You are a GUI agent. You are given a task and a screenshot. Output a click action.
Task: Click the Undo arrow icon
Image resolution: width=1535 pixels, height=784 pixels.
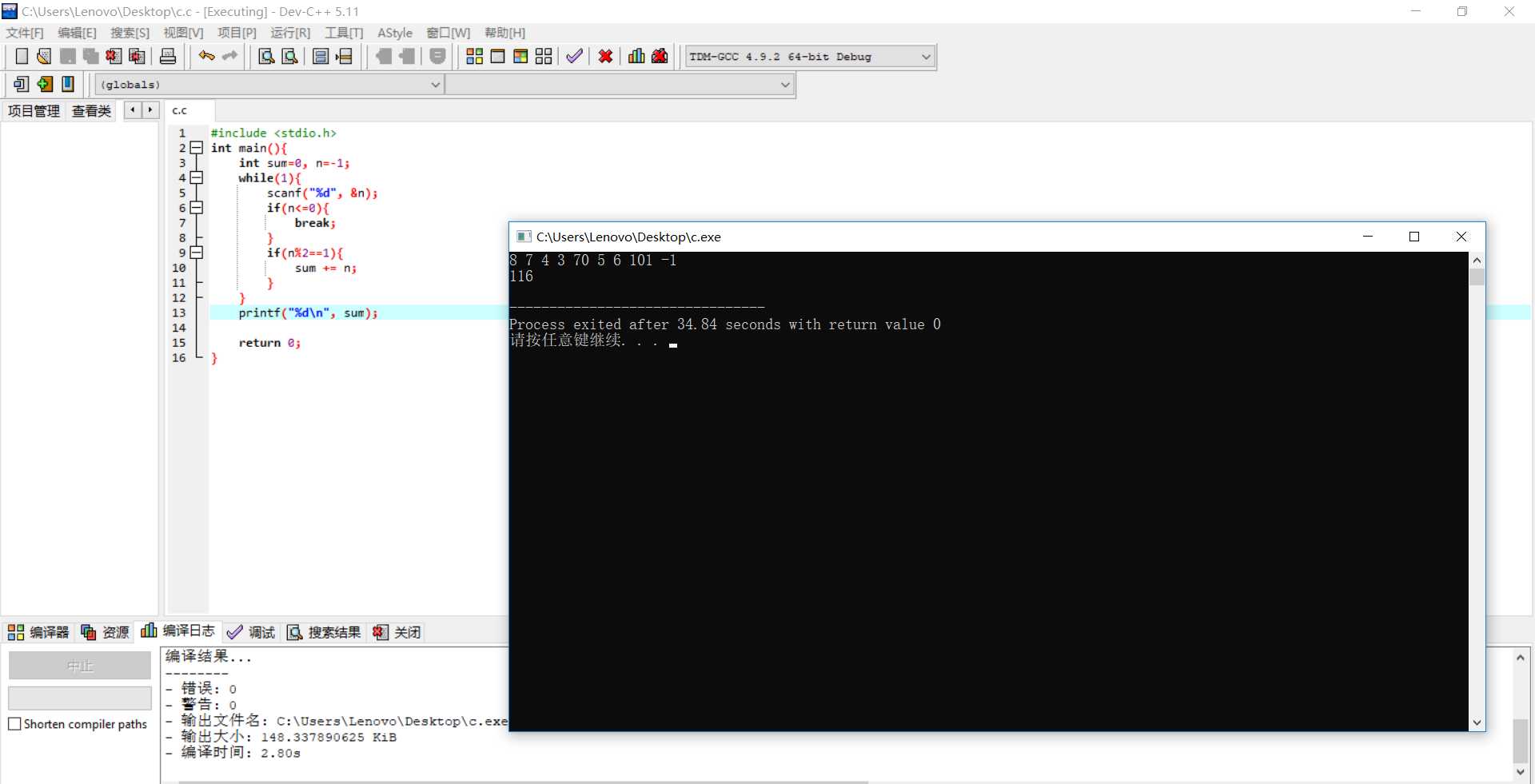(206, 56)
